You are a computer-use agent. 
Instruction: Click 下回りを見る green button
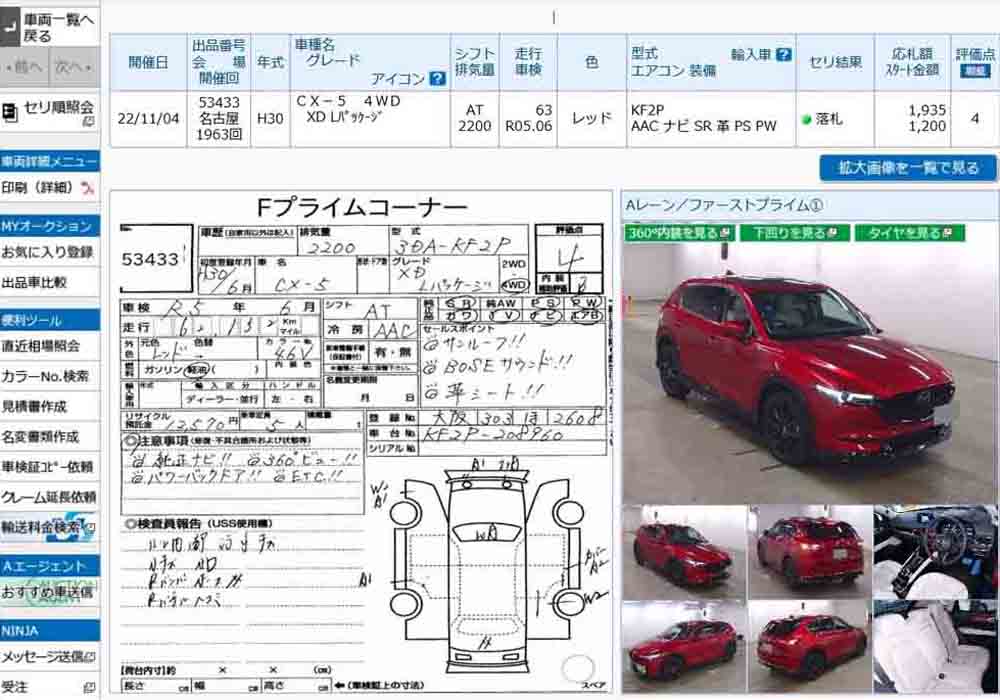tap(795, 233)
